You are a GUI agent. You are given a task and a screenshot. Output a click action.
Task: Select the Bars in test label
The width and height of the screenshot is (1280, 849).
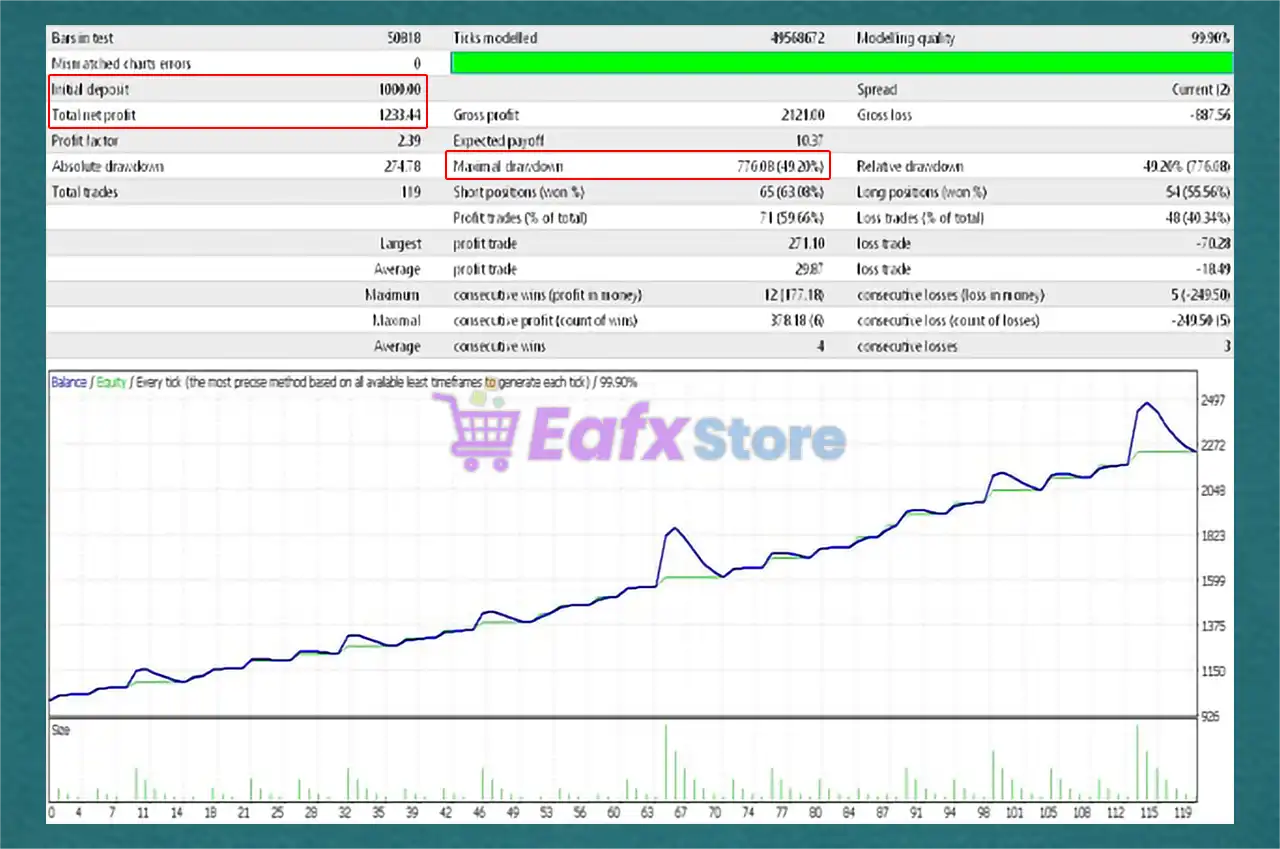[x=82, y=38]
